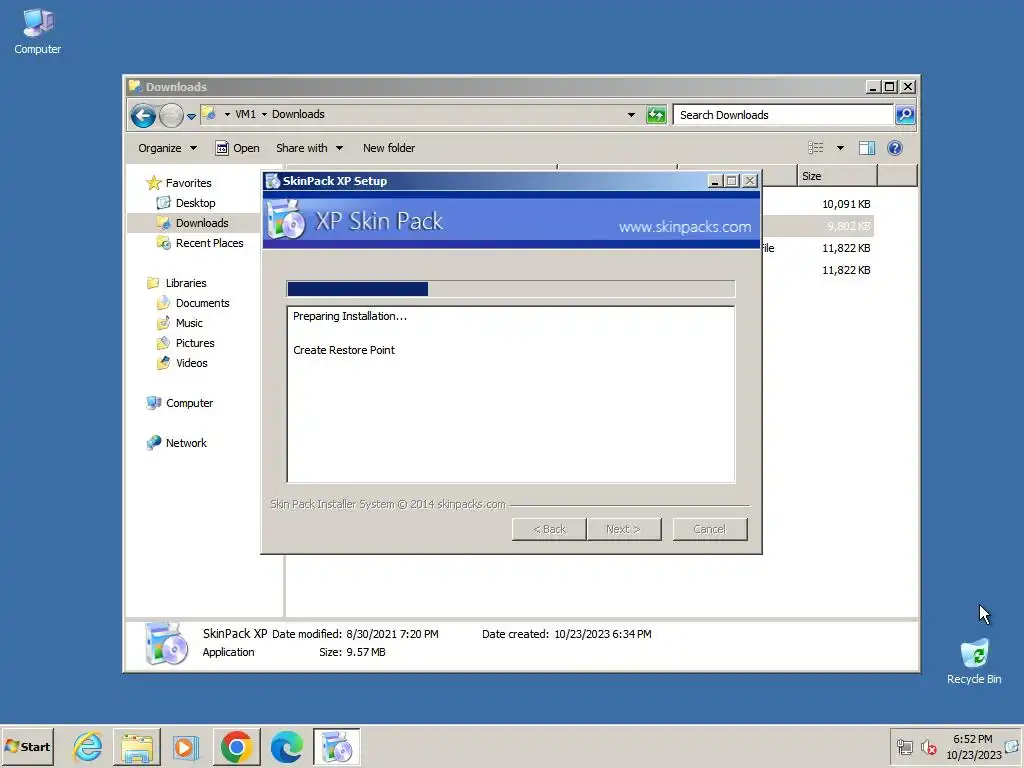Select Desktop under Favorites

click(x=186, y=203)
